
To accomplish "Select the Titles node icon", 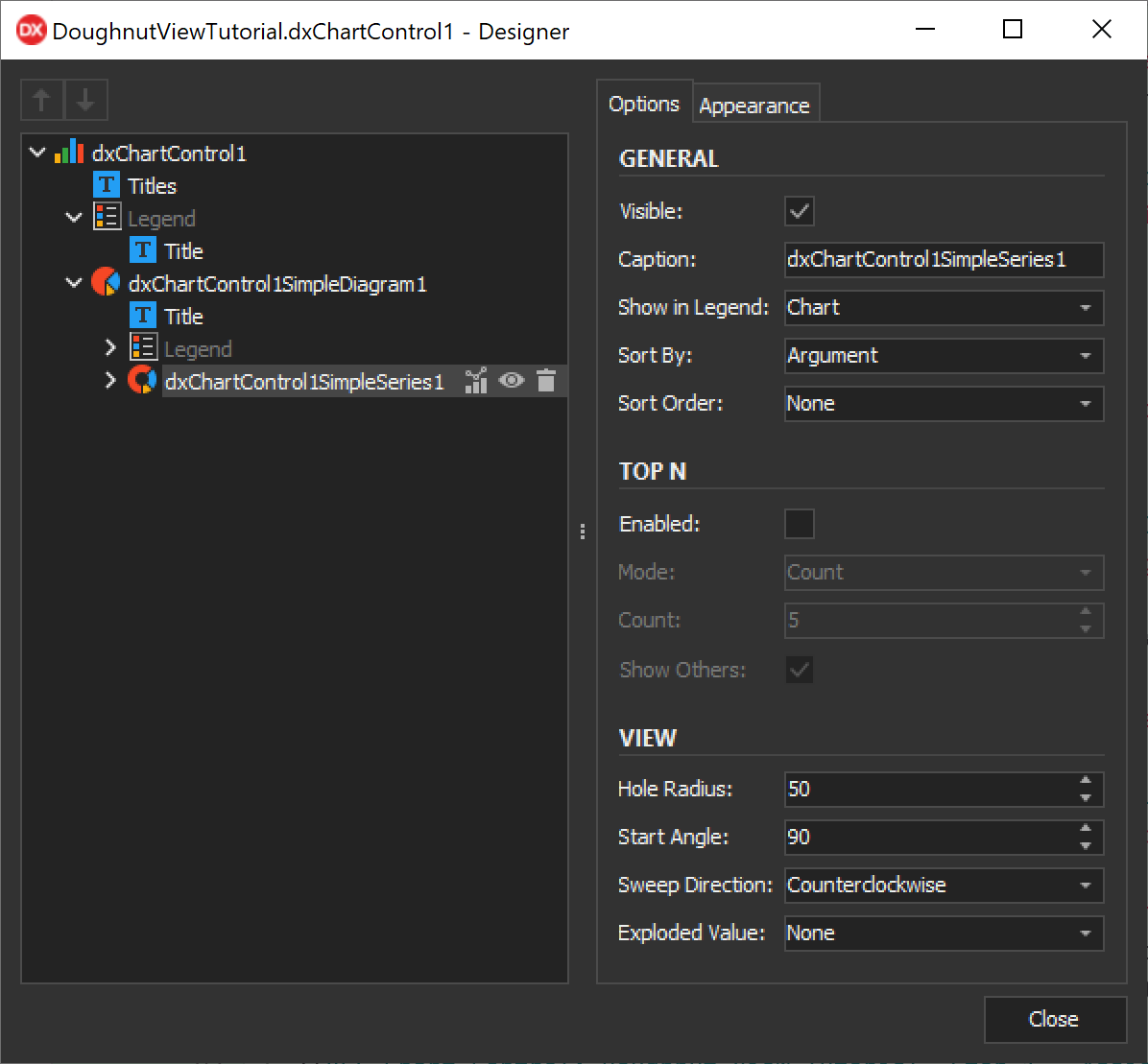I will 106,185.
